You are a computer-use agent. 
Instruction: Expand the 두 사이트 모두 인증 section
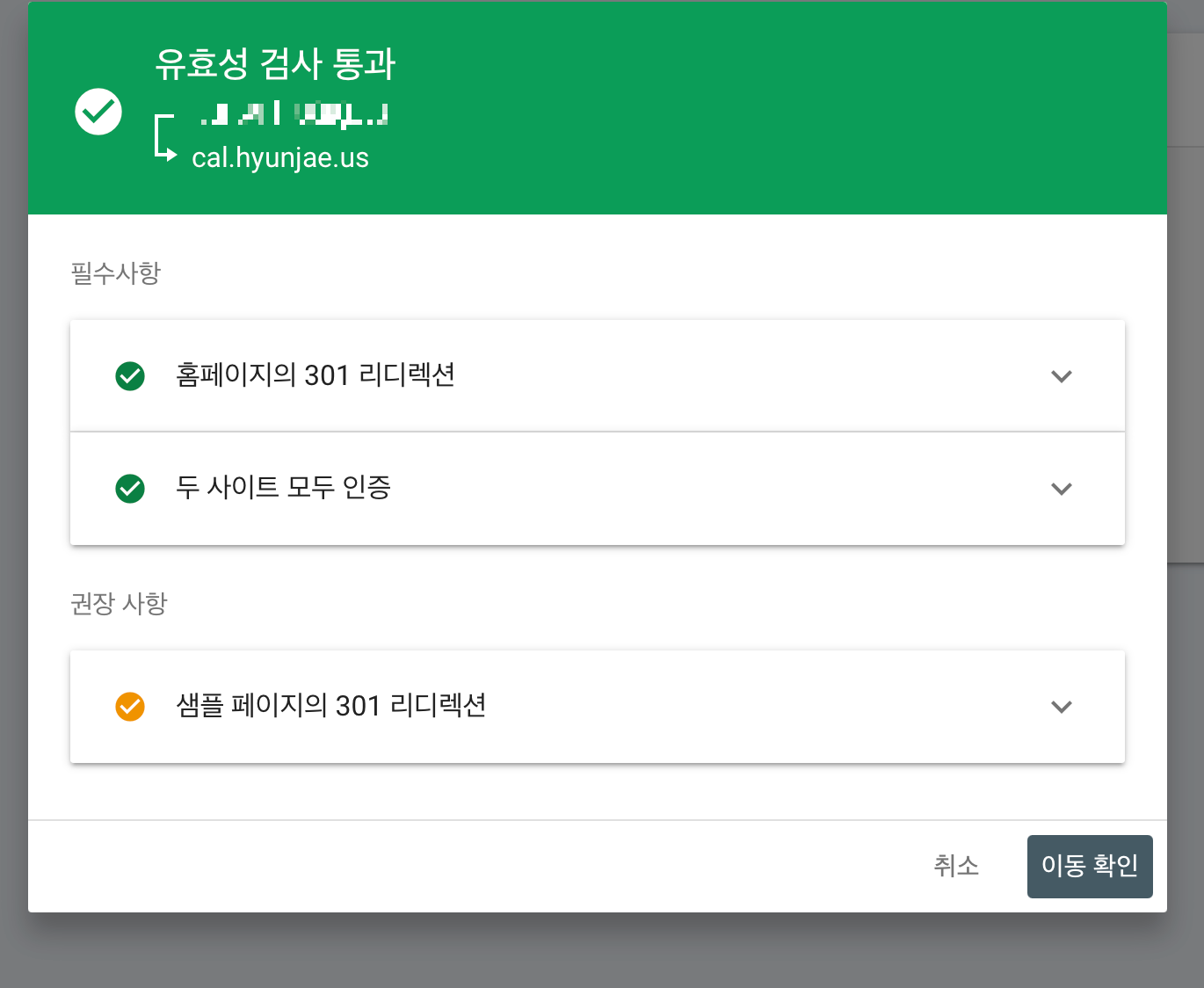click(x=1062, y=490)
